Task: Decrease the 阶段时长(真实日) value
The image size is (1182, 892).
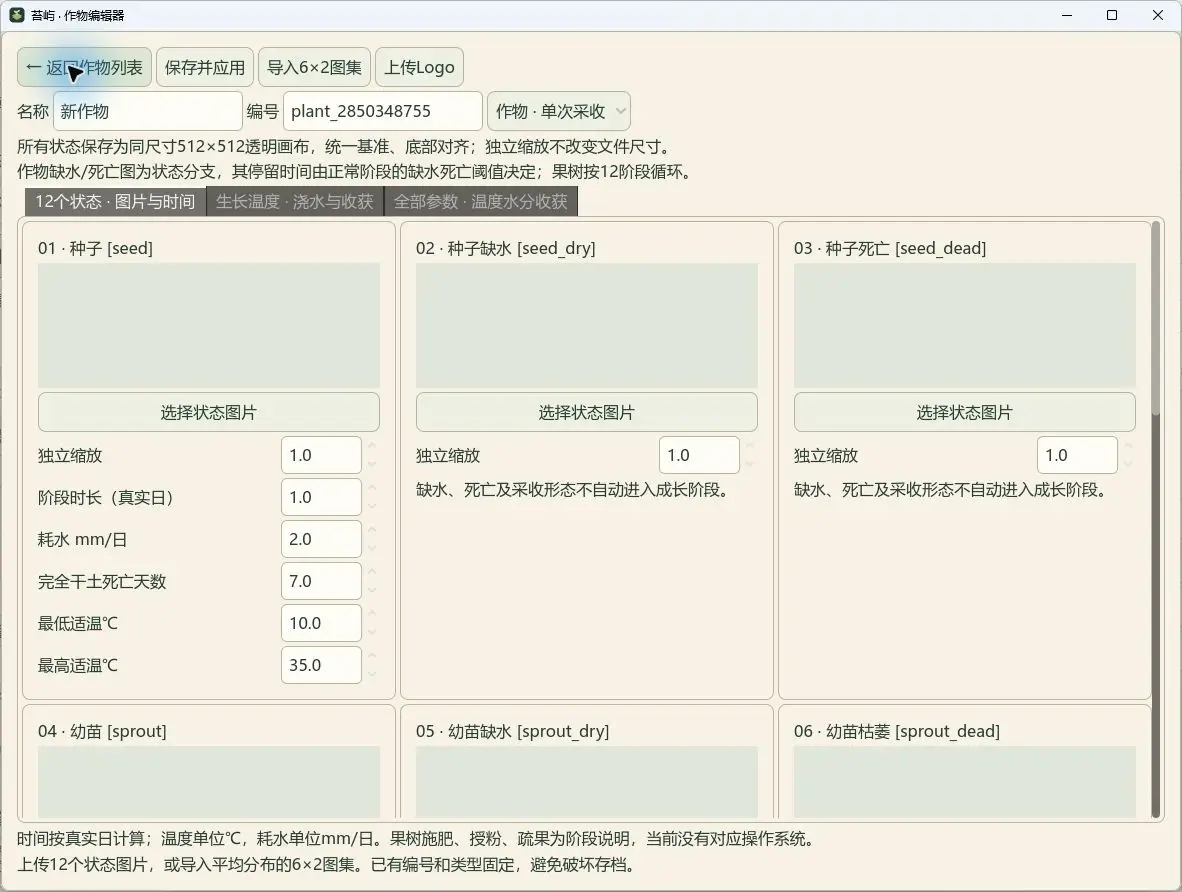Action: [372, 506]
